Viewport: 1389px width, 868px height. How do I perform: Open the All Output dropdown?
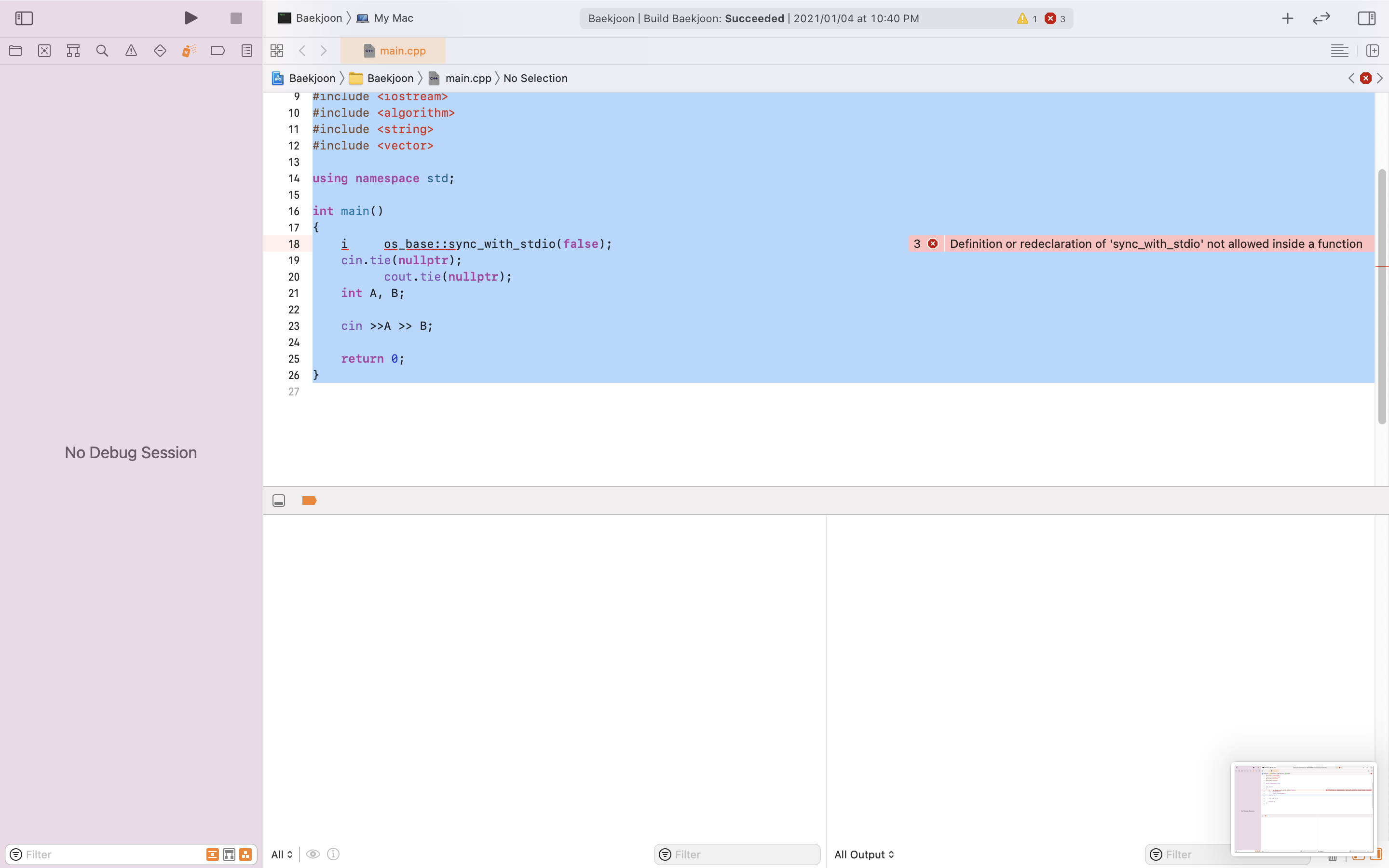(x=864, y=854)
